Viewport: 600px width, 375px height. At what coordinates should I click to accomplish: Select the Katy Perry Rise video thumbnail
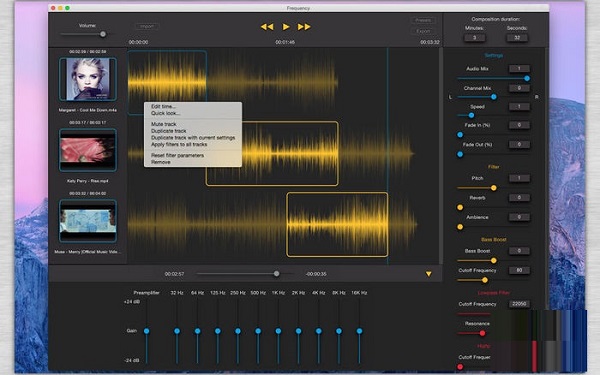[88, 150]
